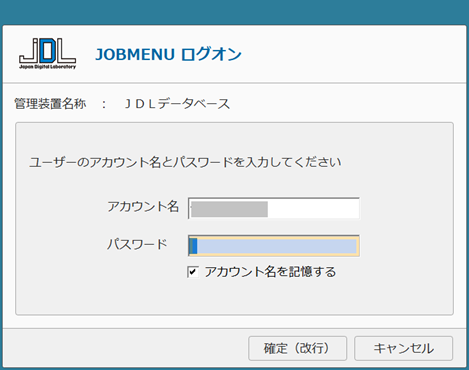Click the checkmark inside the remember checkbox
The image size is (469, 370).
[193, 272]
